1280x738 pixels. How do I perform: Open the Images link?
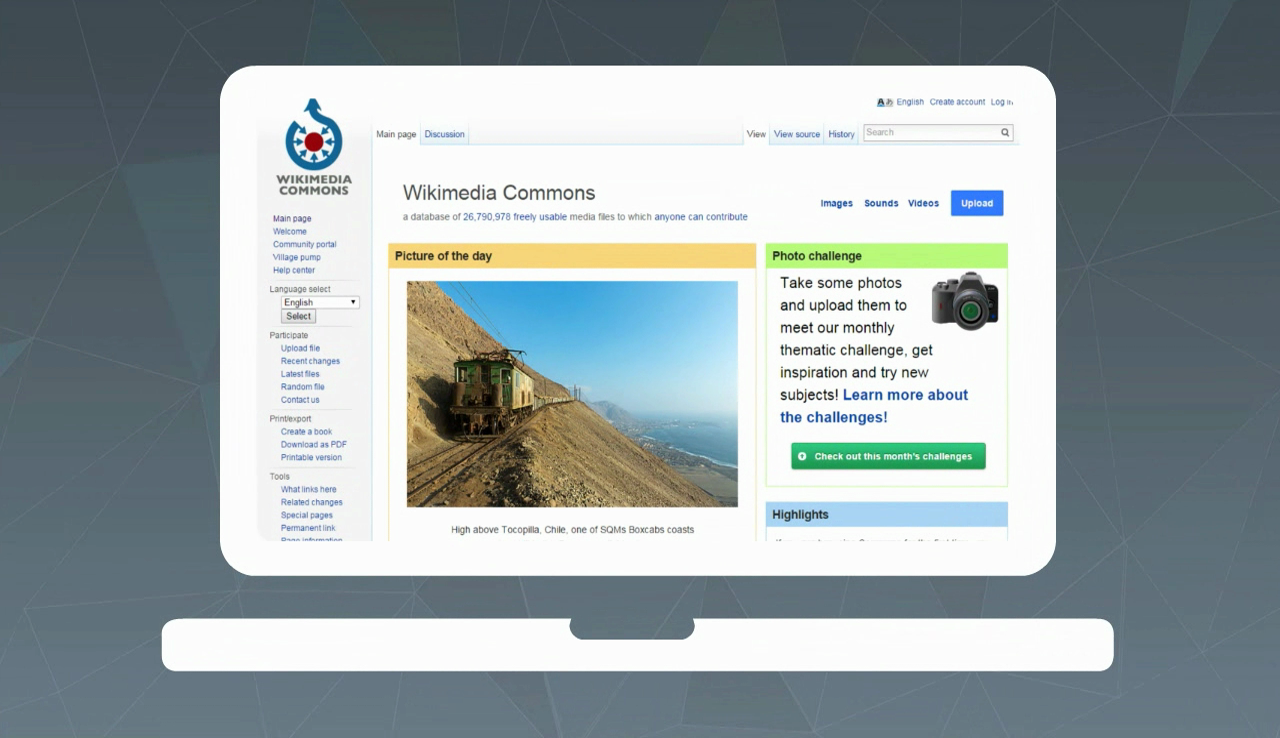836,203
